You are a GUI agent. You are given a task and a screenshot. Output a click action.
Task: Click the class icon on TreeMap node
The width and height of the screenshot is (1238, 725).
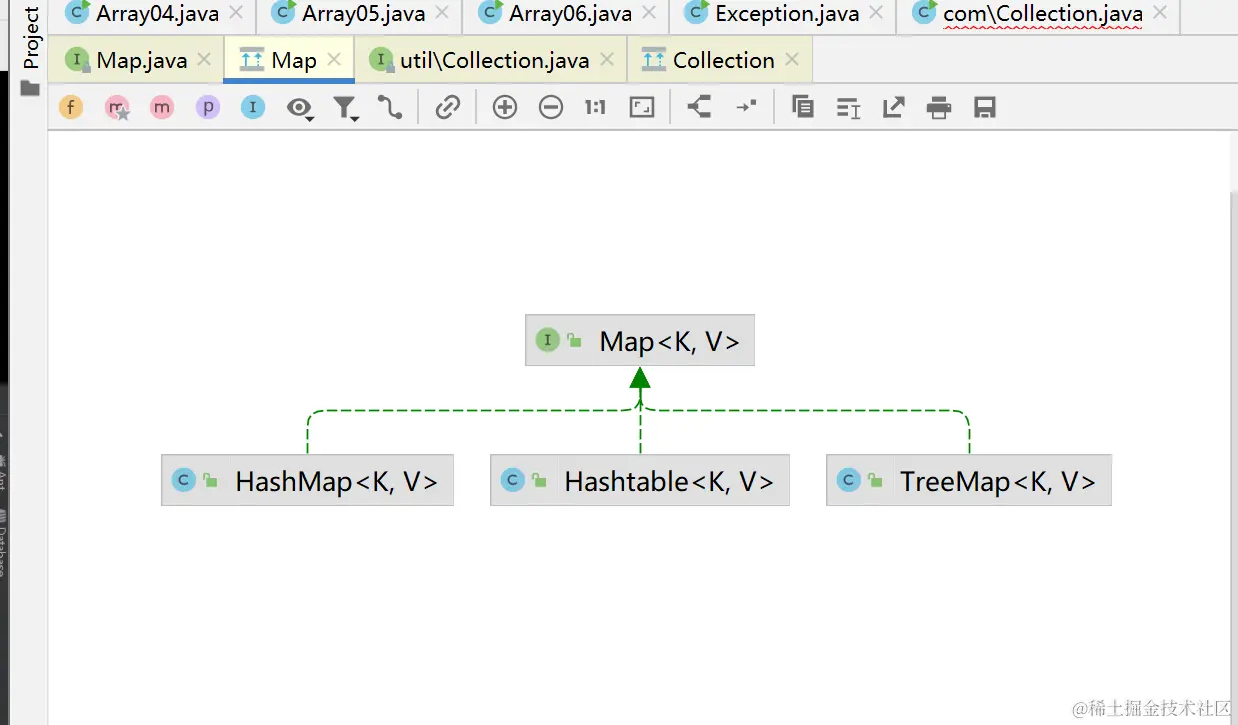point(848,480)
